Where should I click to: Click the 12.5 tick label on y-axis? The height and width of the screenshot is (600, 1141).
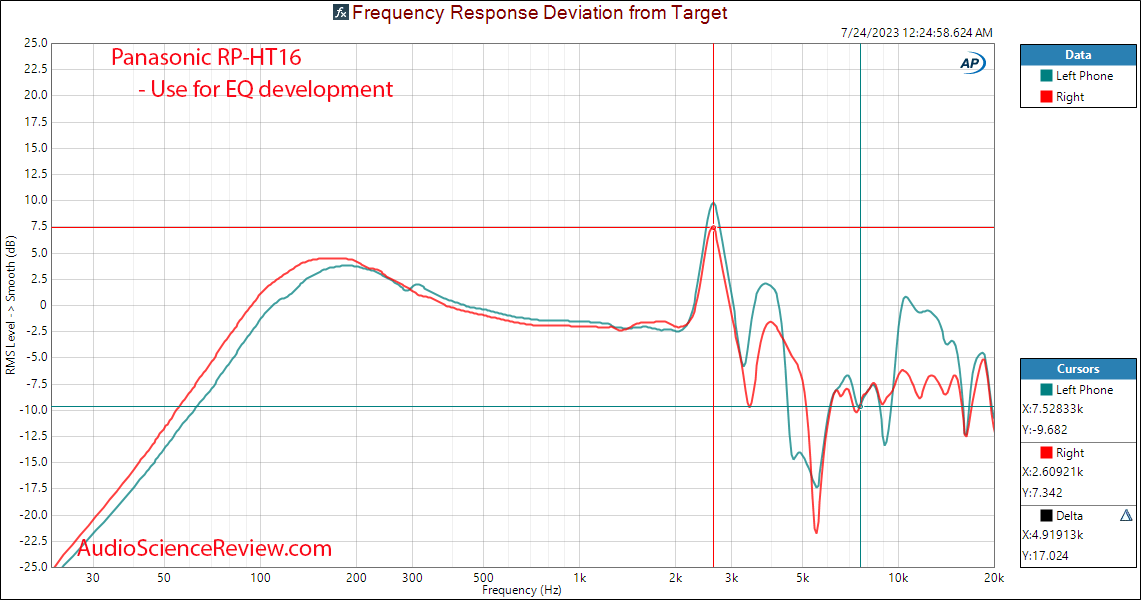(35, 174)
